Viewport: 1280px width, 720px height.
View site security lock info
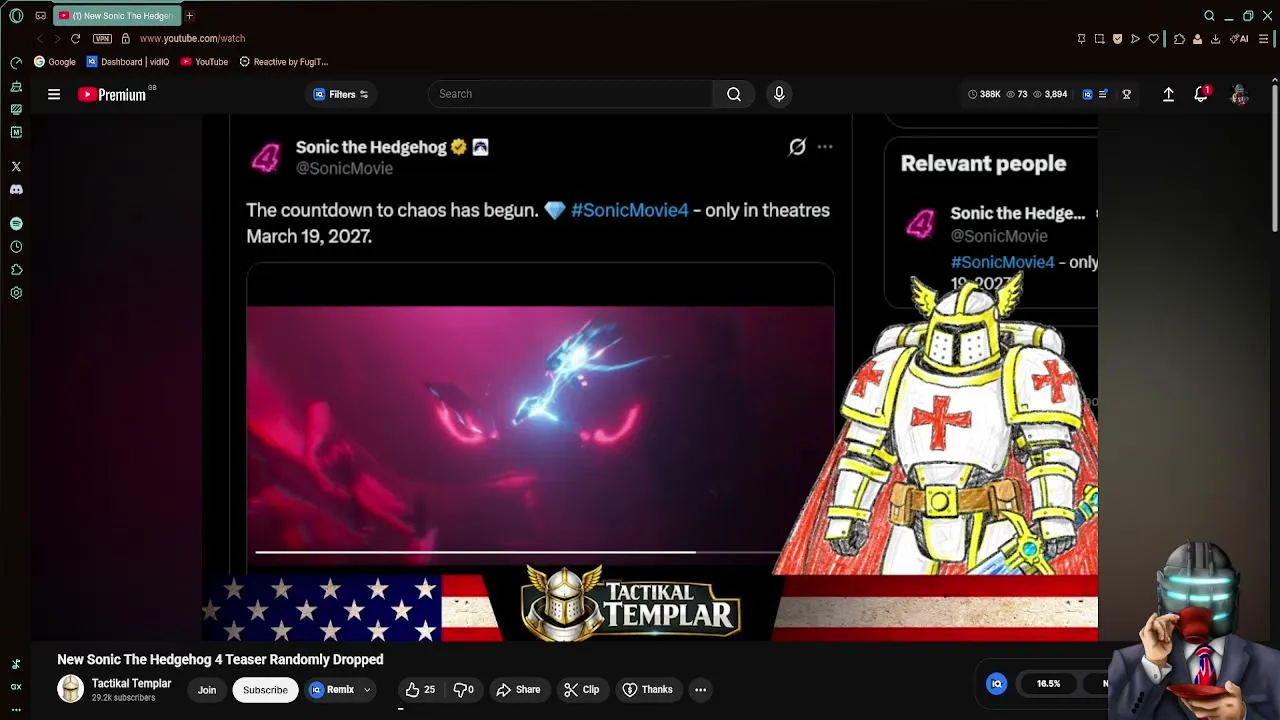tap(125, 38)
